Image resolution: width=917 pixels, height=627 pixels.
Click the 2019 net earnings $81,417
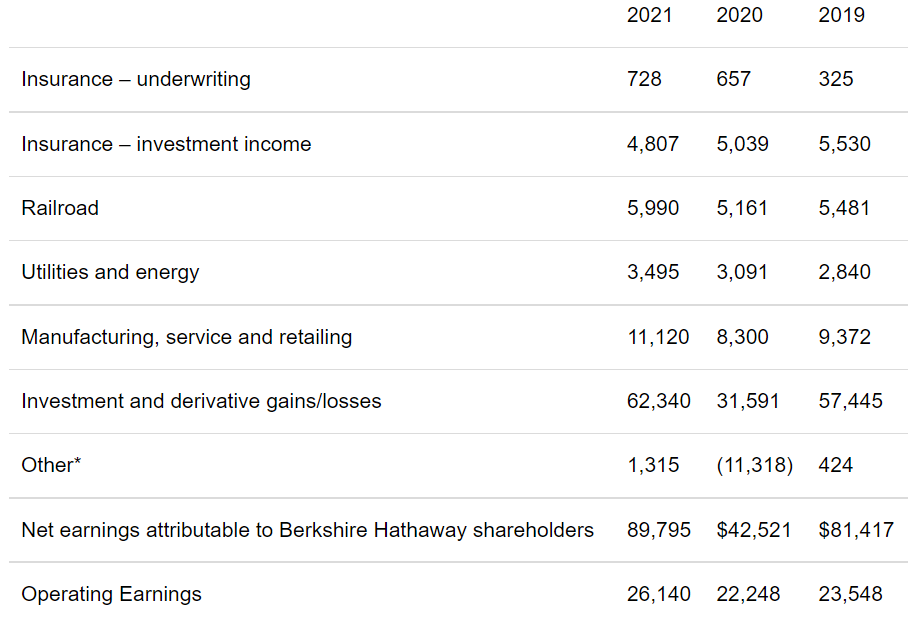coord(856,530)
